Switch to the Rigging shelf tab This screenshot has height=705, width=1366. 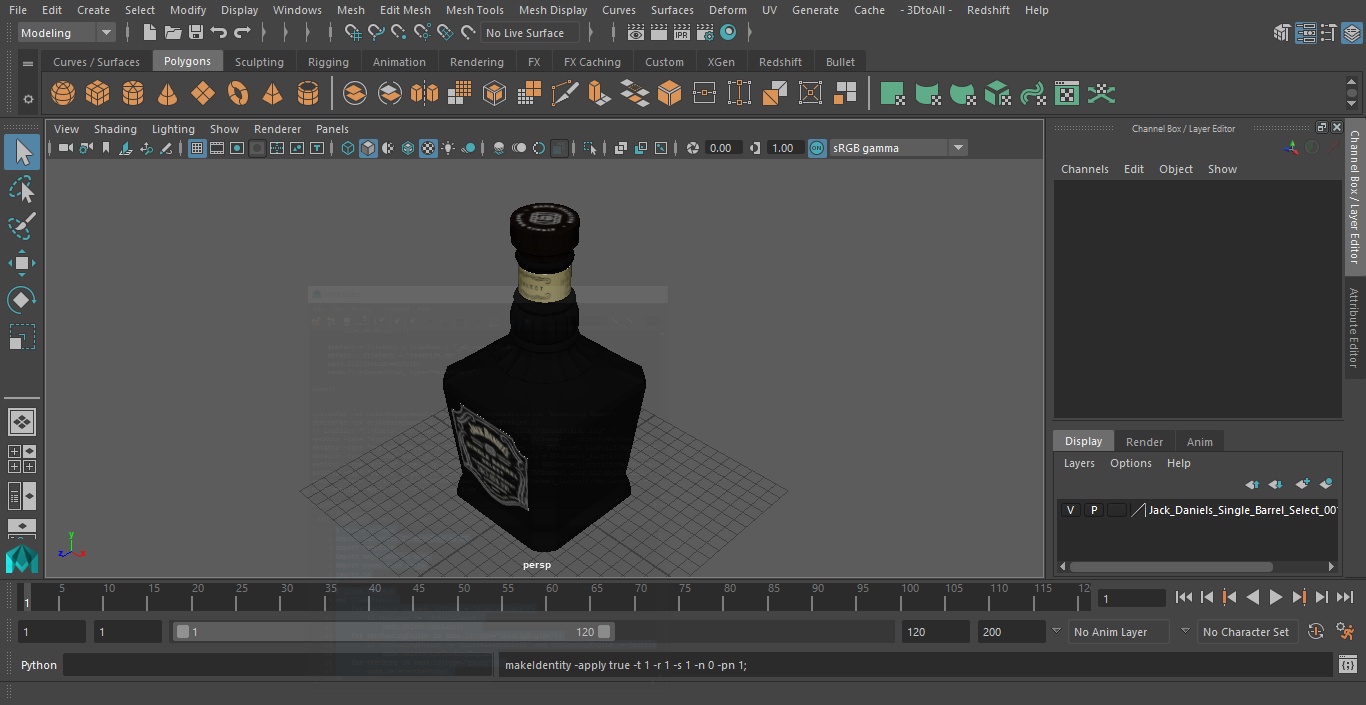(328, 62)
